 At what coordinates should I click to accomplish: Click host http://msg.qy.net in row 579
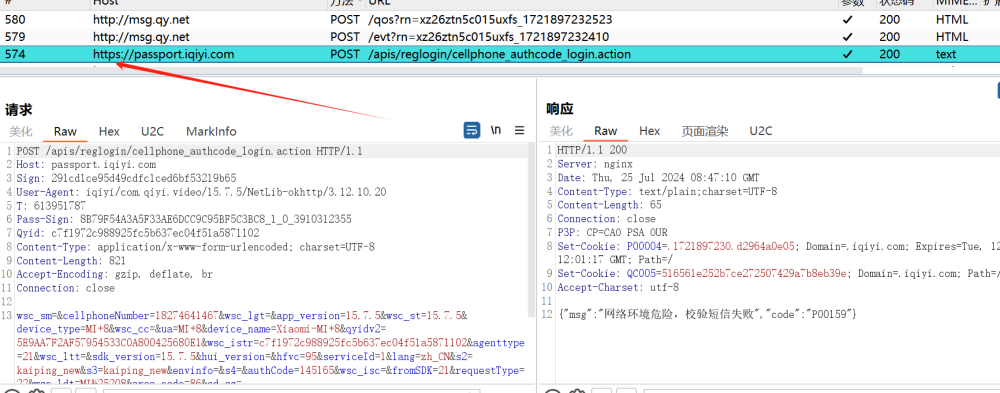[141, 37]
